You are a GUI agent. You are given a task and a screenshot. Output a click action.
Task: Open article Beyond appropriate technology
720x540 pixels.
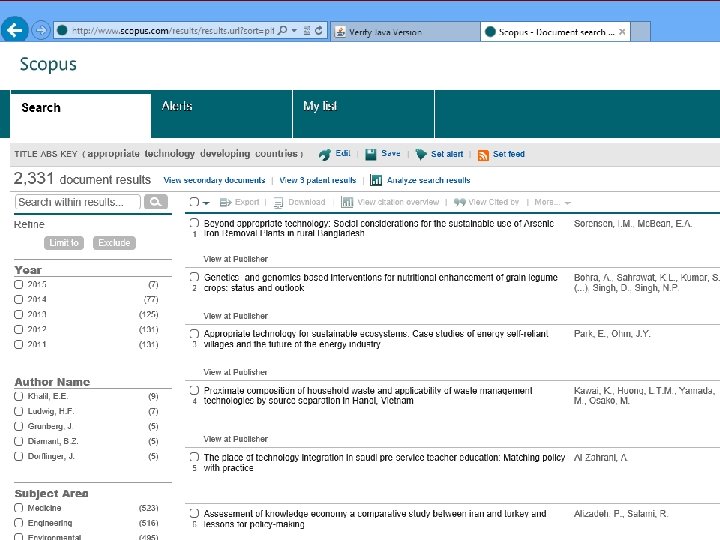[x=379, y=228]
